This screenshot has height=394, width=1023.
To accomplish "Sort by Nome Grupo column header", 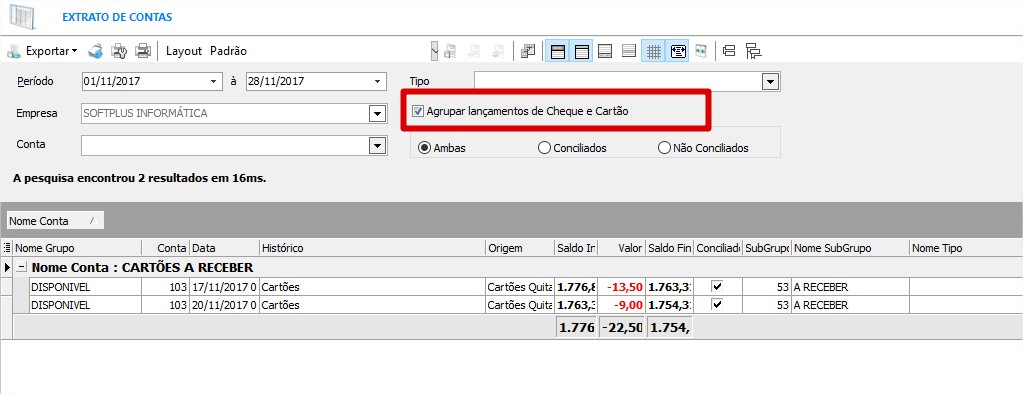I will 77,248.
